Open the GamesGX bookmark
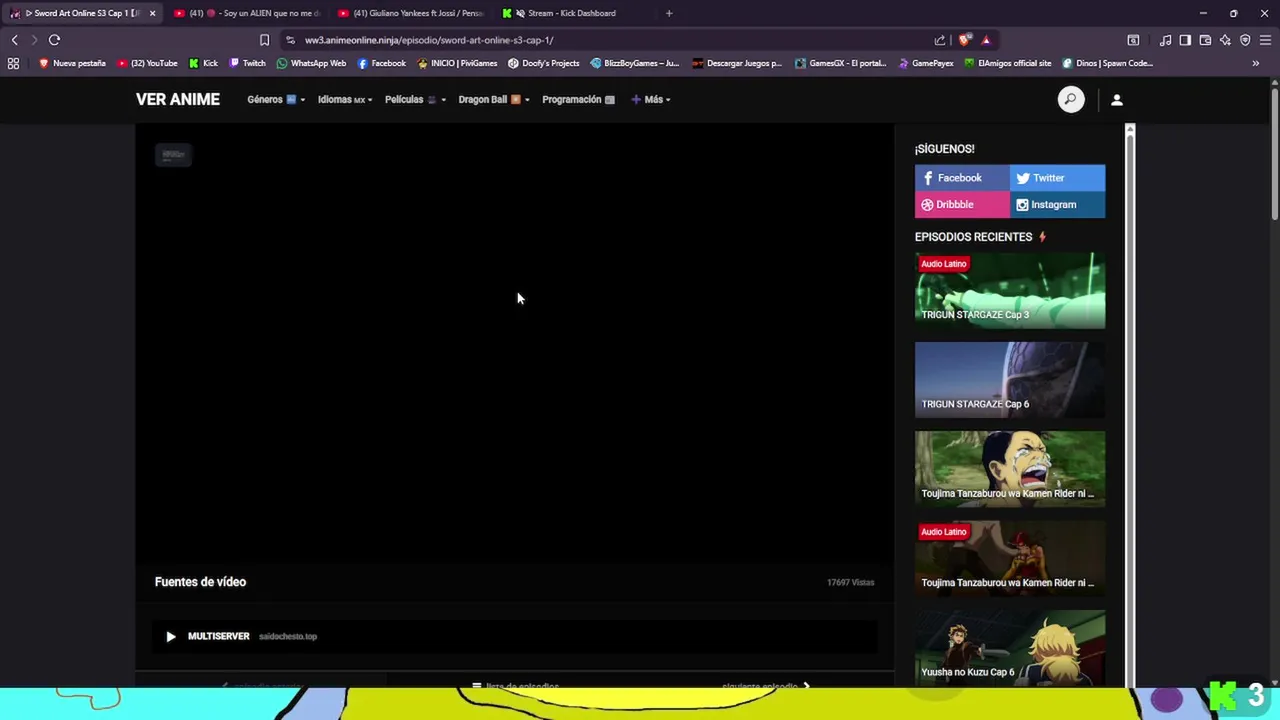1280x720 pixels. [841, 63]
